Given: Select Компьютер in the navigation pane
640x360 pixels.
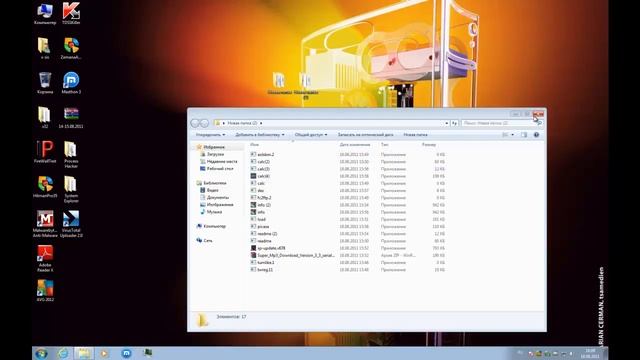Looking at the screenshot, I should pos(211,226).
